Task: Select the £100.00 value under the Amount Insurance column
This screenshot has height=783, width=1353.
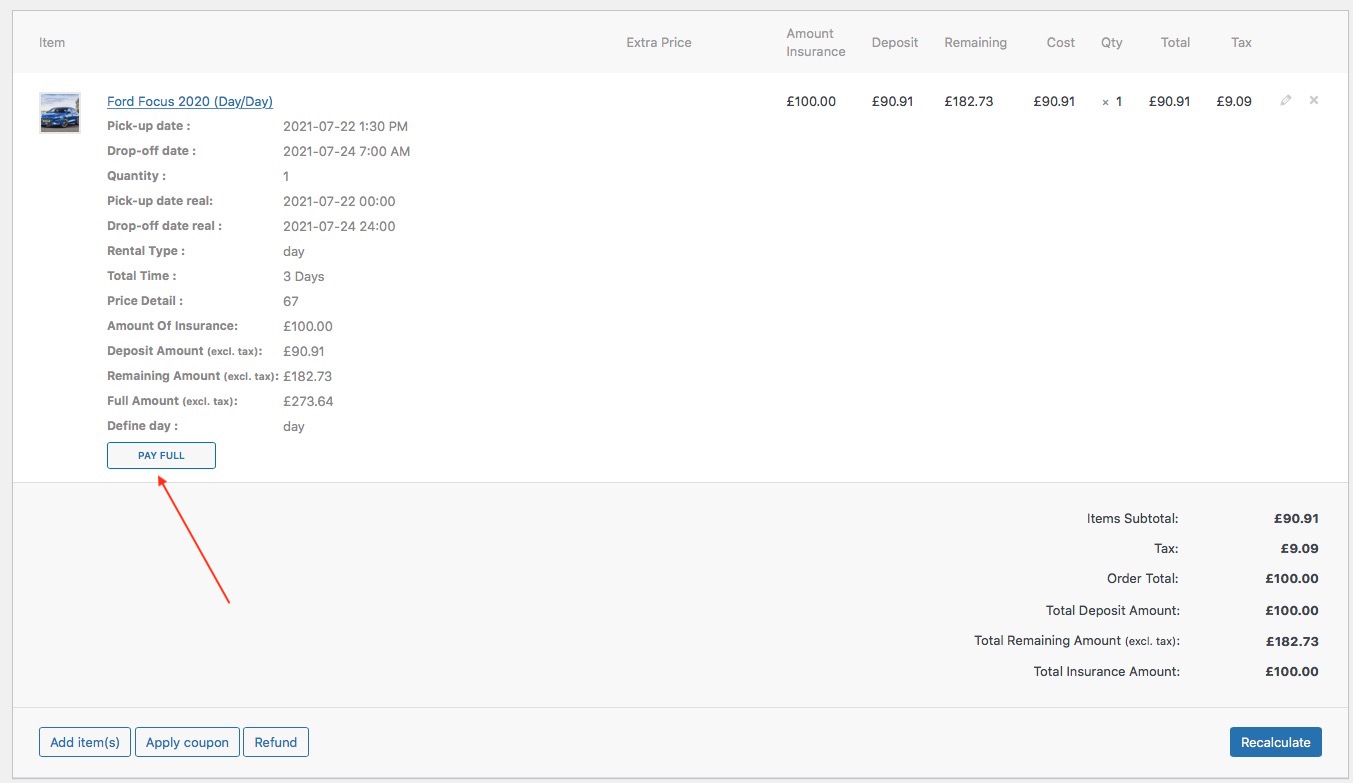Action: tap(811, 101)
